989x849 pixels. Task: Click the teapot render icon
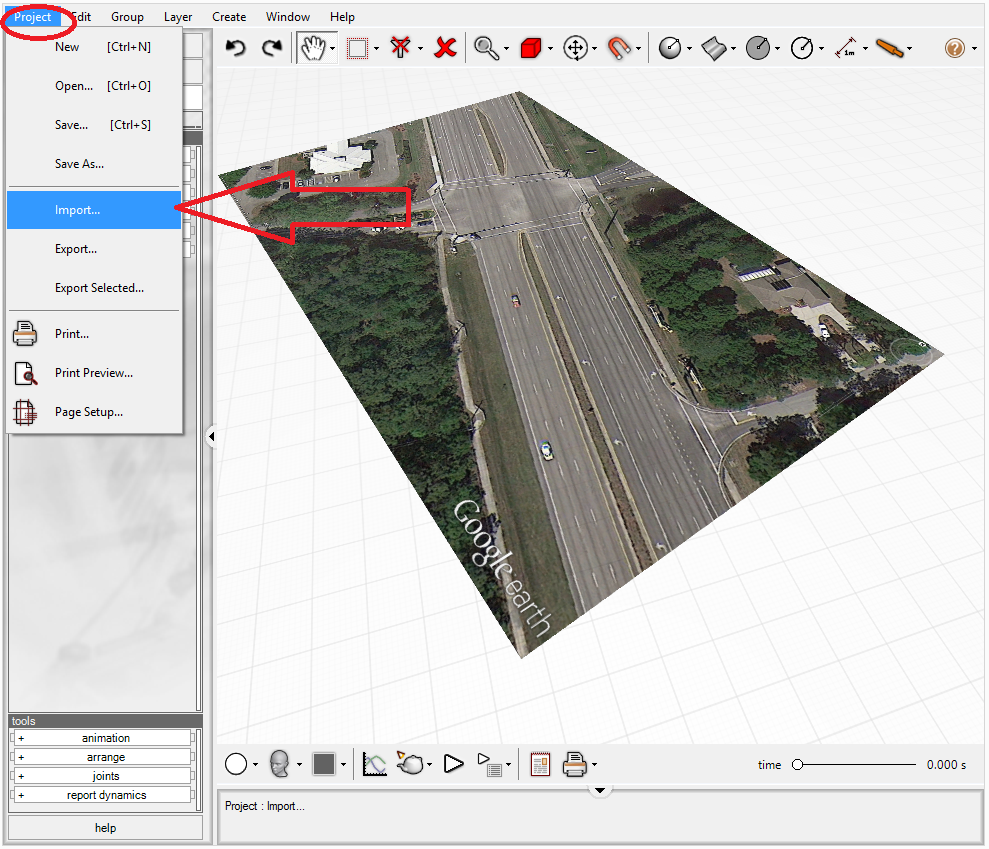click(410, 764)
